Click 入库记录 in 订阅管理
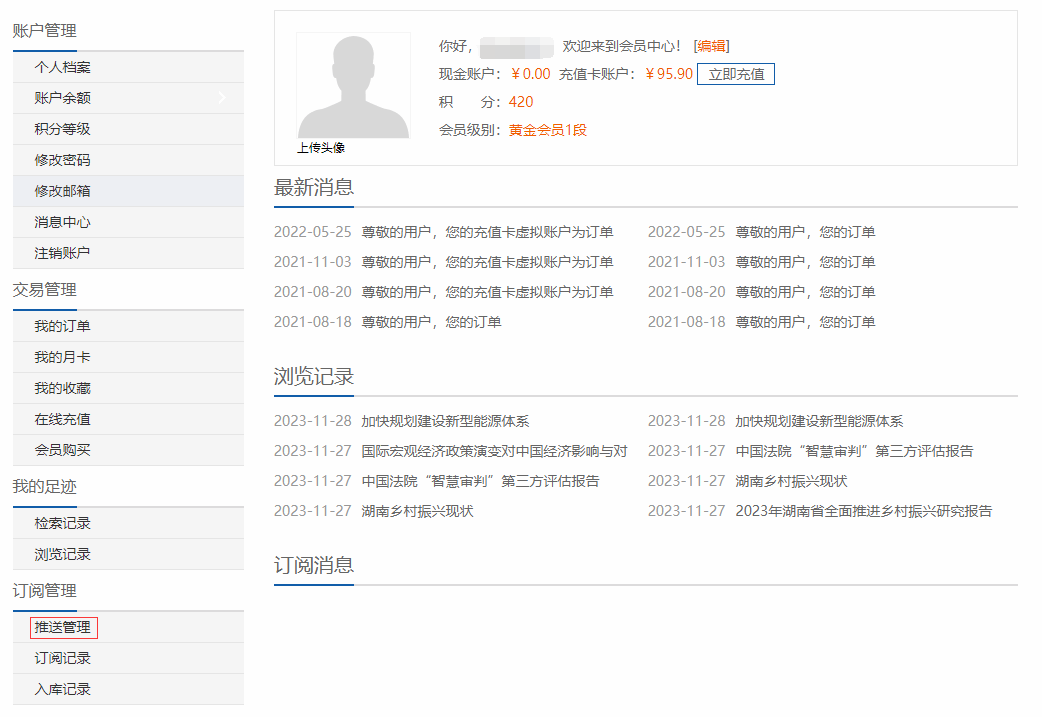 (x=62, y=689)
